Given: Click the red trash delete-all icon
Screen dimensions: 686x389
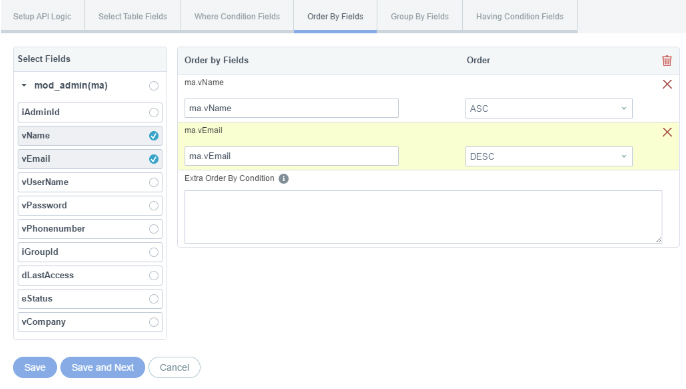Looking at the screenshot, I should (x=667, y=60).
